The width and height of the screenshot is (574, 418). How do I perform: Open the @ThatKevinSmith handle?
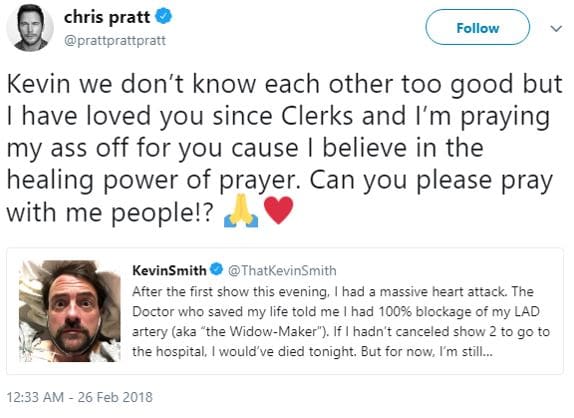(282, 270)
